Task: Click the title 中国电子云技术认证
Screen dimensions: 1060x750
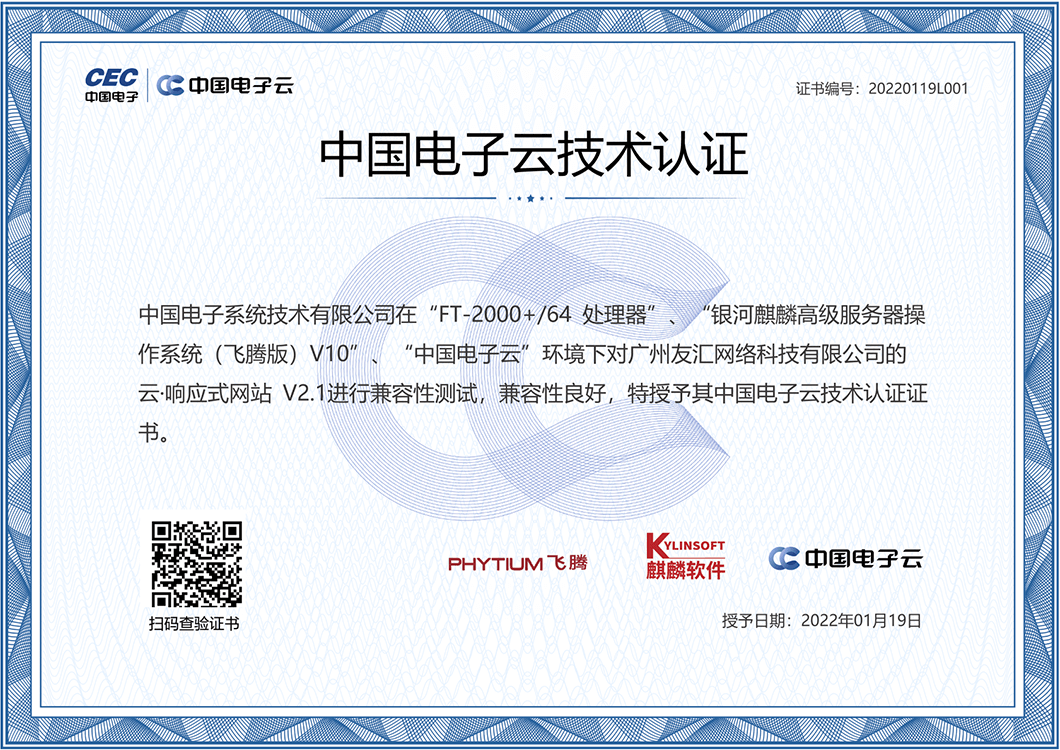Action: click(533, 156)
